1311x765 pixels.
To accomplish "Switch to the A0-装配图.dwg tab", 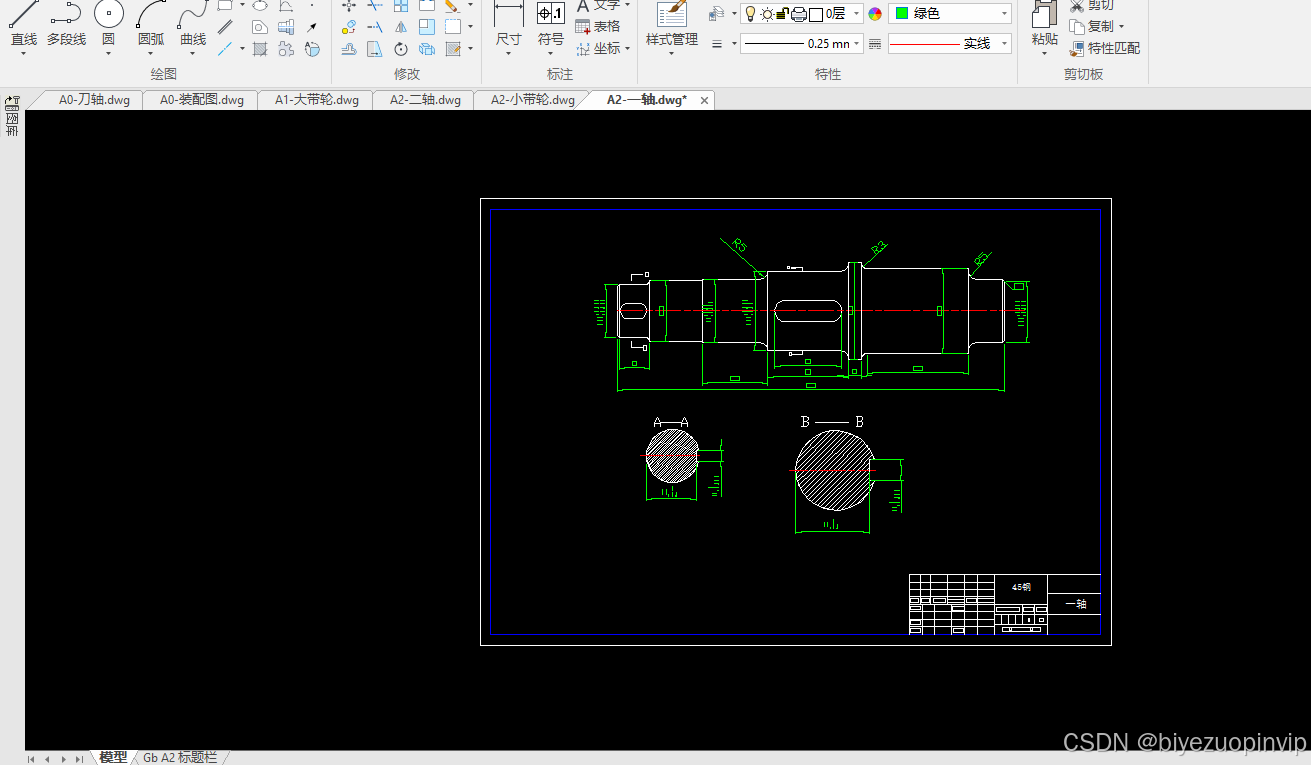I will 202,100.
